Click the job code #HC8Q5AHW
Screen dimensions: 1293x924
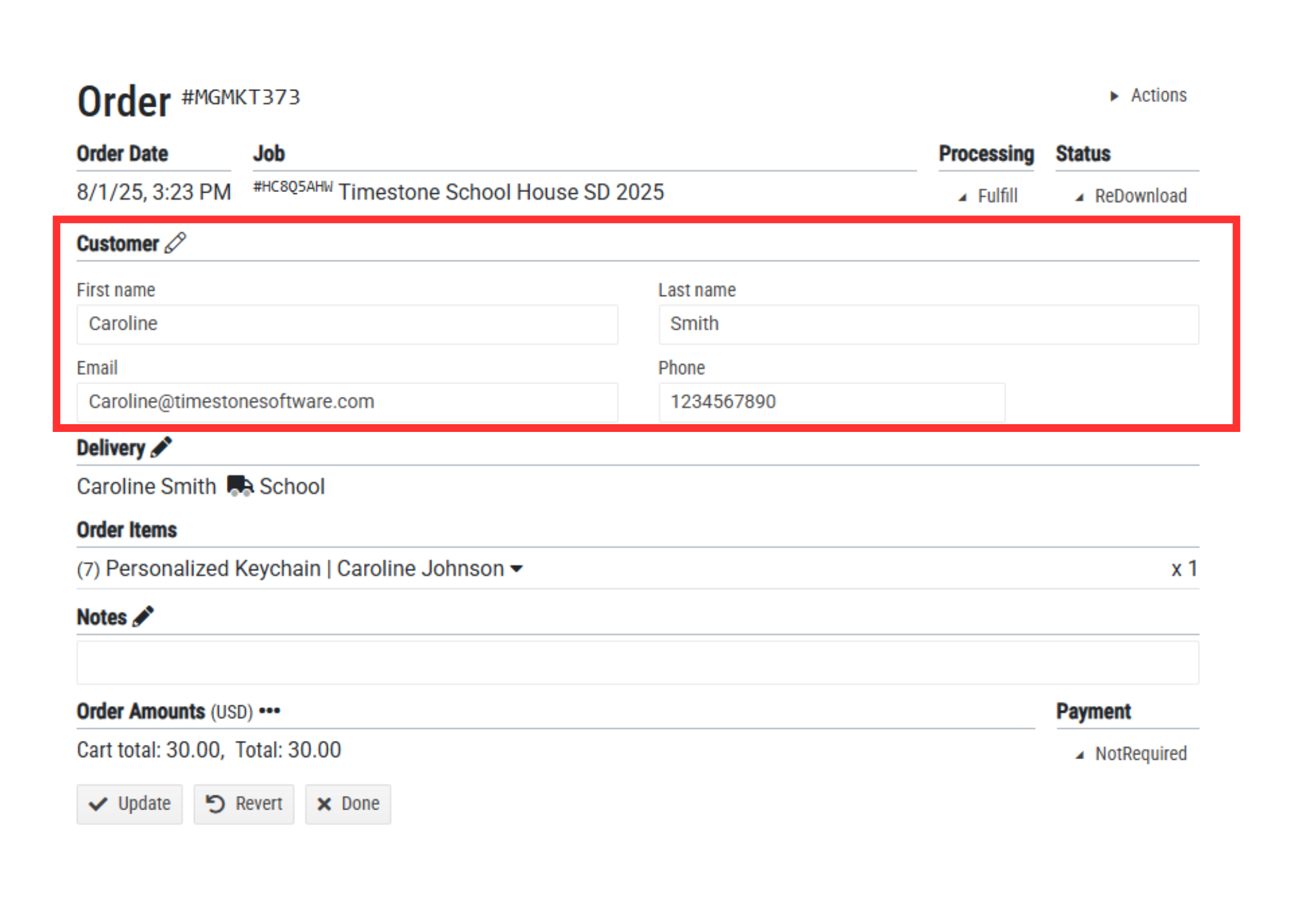click(293, 187)
